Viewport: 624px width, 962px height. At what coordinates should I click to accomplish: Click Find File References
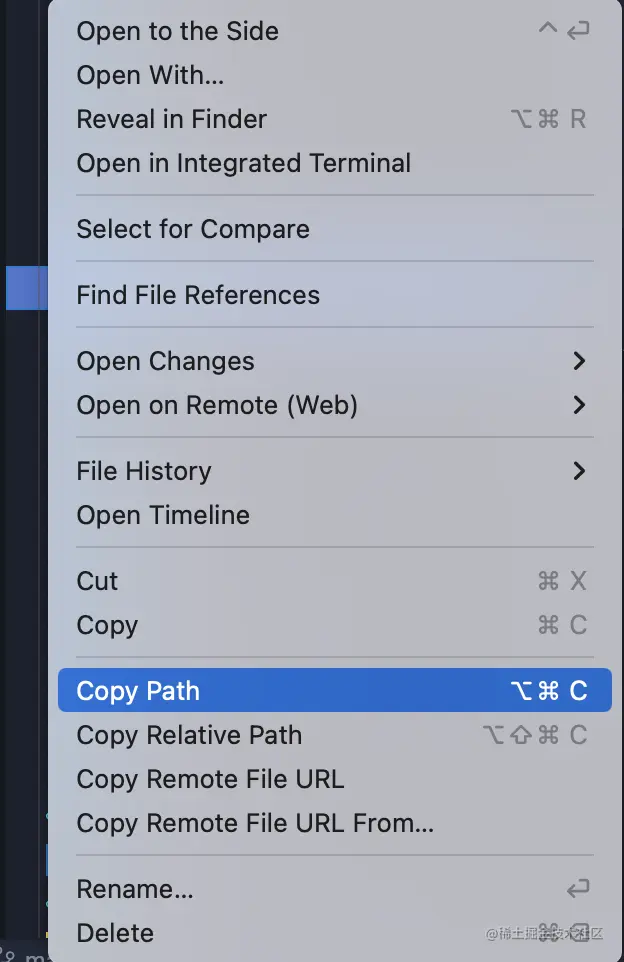pyautogui.click(x=198, y=295)
